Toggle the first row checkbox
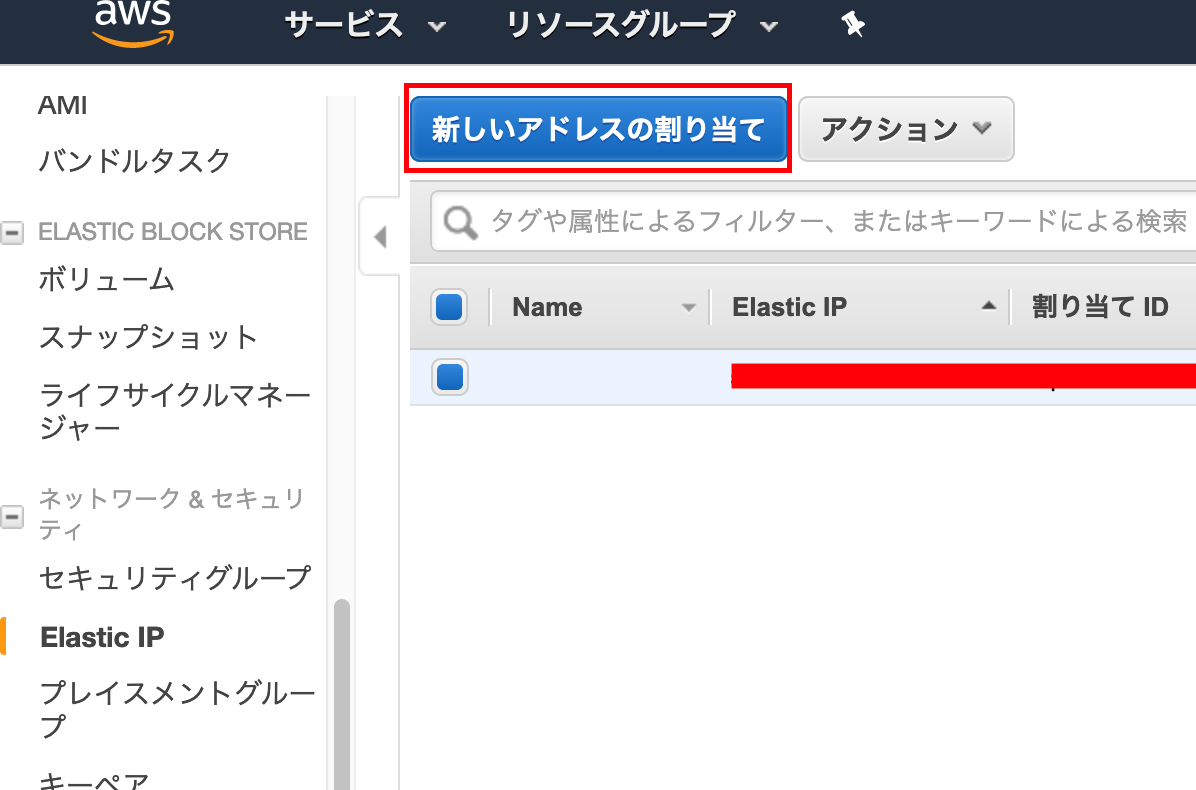 point(449,377)
